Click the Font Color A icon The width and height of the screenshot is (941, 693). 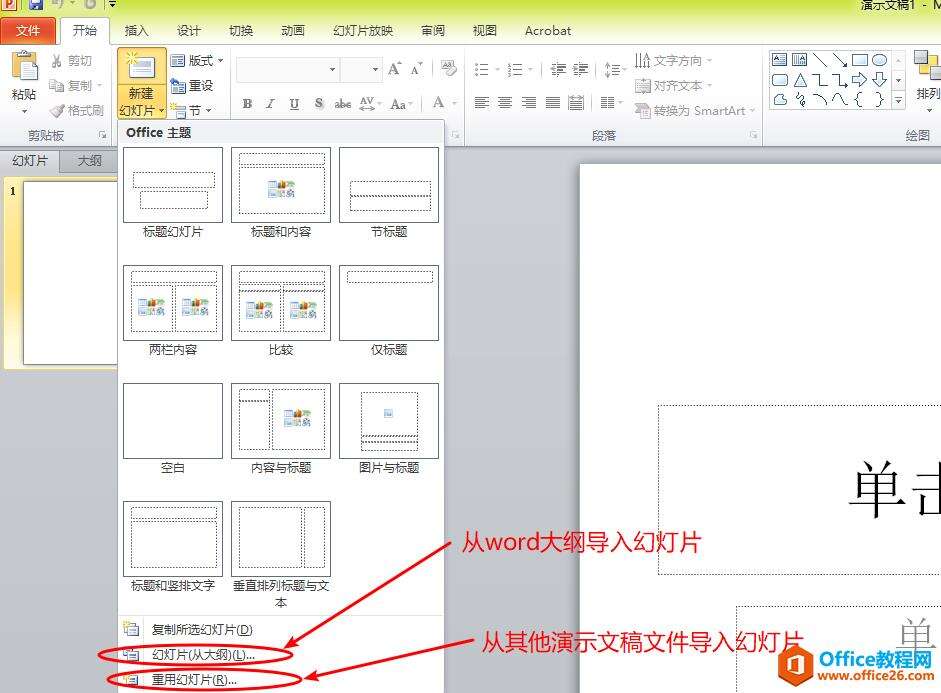coord(439,103)
